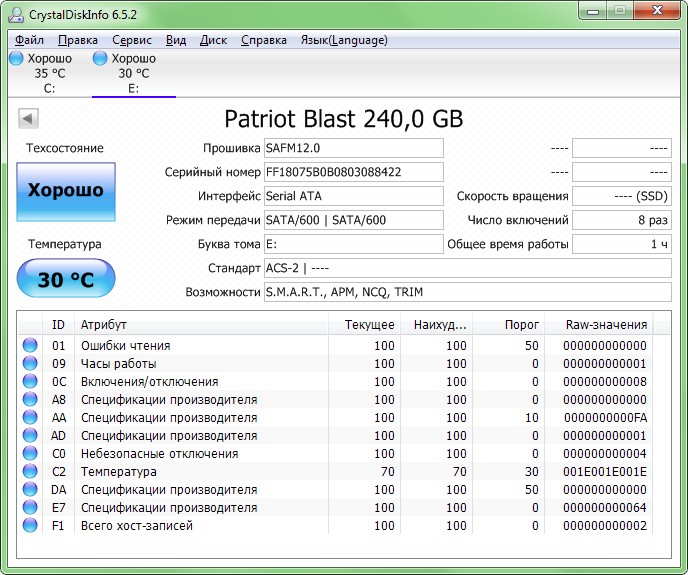
Task: Click the Прошивка field SAFM12.0
Action: pos(354,148)
